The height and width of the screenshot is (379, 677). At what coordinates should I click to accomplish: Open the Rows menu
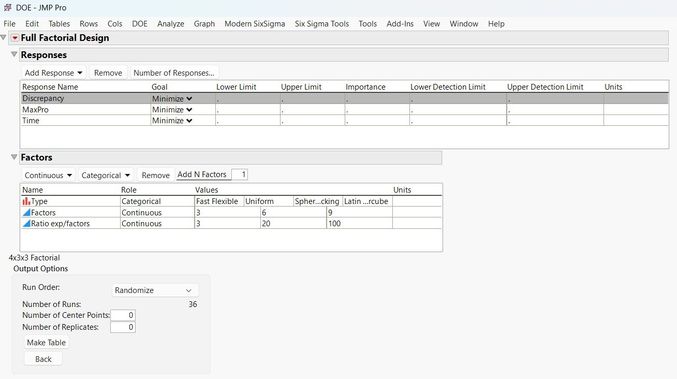point(89,24)
